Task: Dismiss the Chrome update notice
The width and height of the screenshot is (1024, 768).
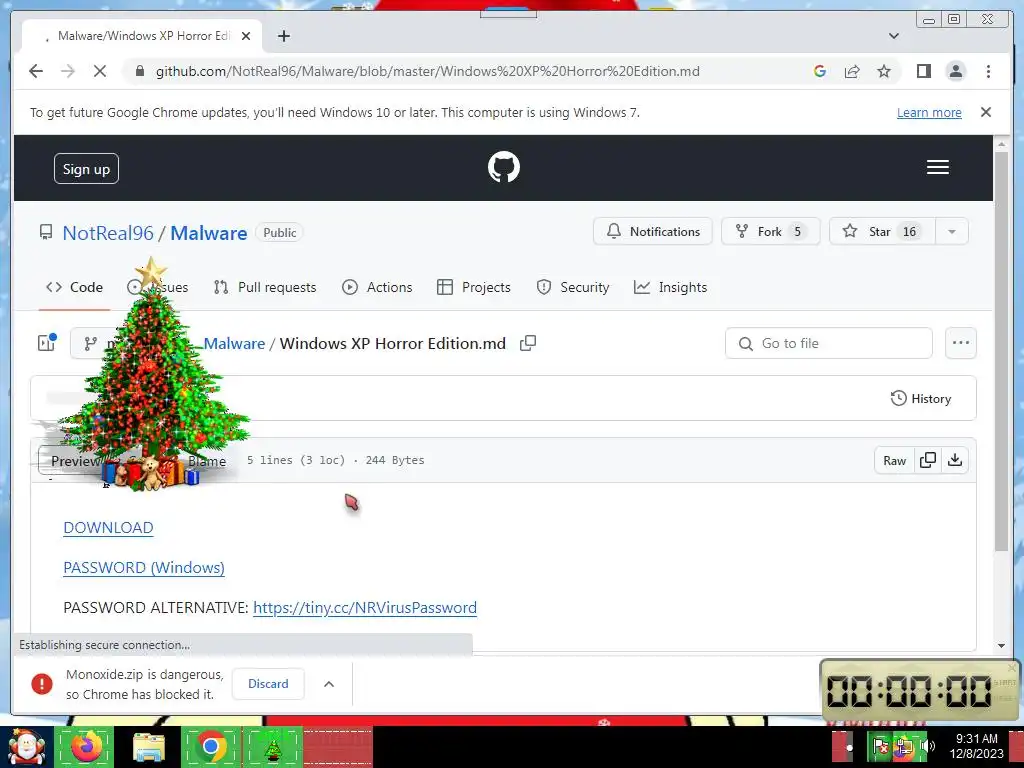Action: coord(985,112)
